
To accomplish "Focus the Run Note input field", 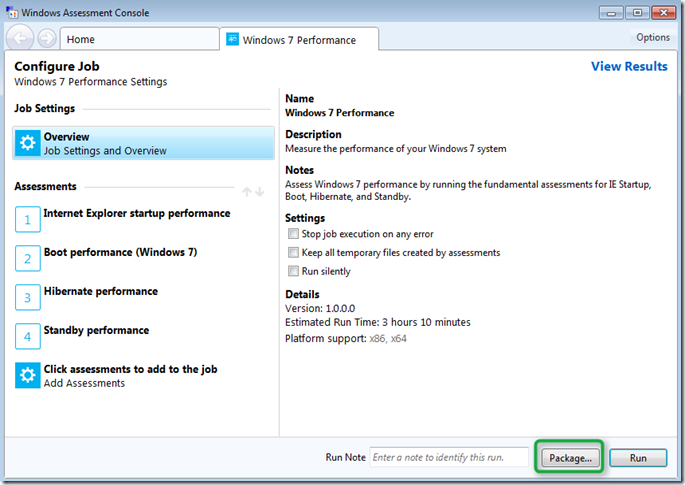I will coord(449,457).
